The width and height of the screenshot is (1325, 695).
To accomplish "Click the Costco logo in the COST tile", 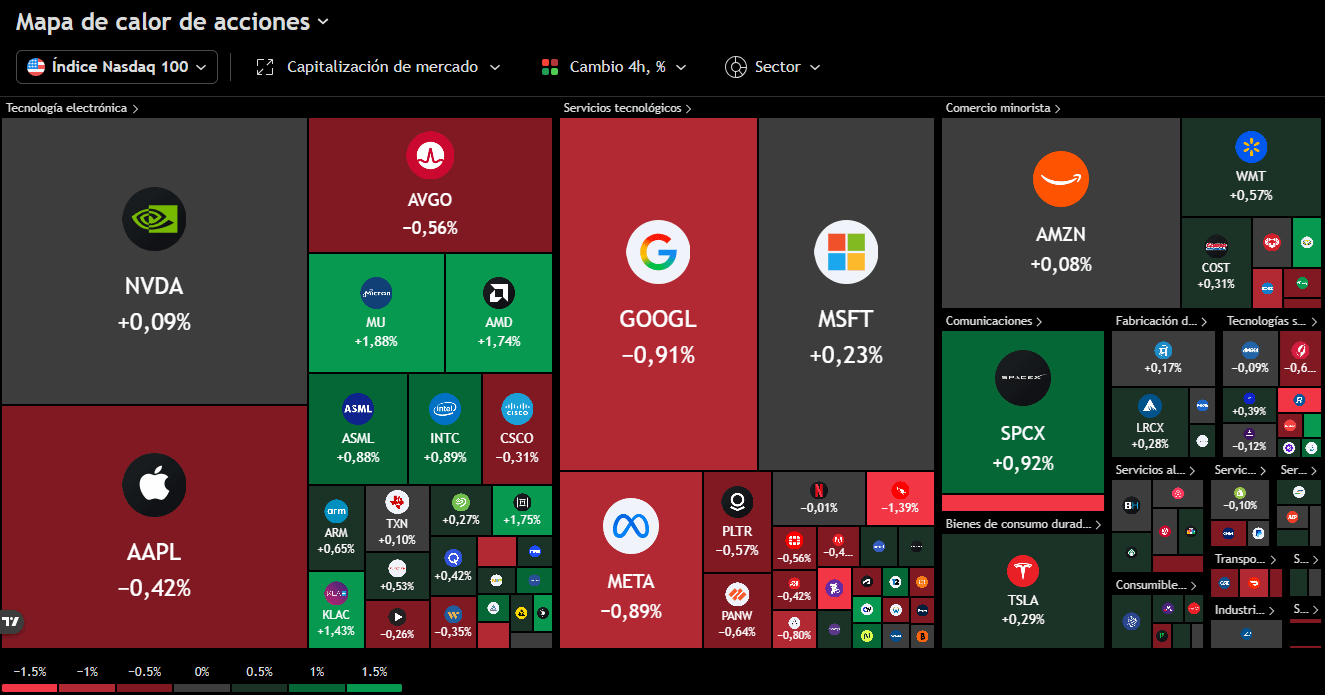I will click(x=1216, y=246).
